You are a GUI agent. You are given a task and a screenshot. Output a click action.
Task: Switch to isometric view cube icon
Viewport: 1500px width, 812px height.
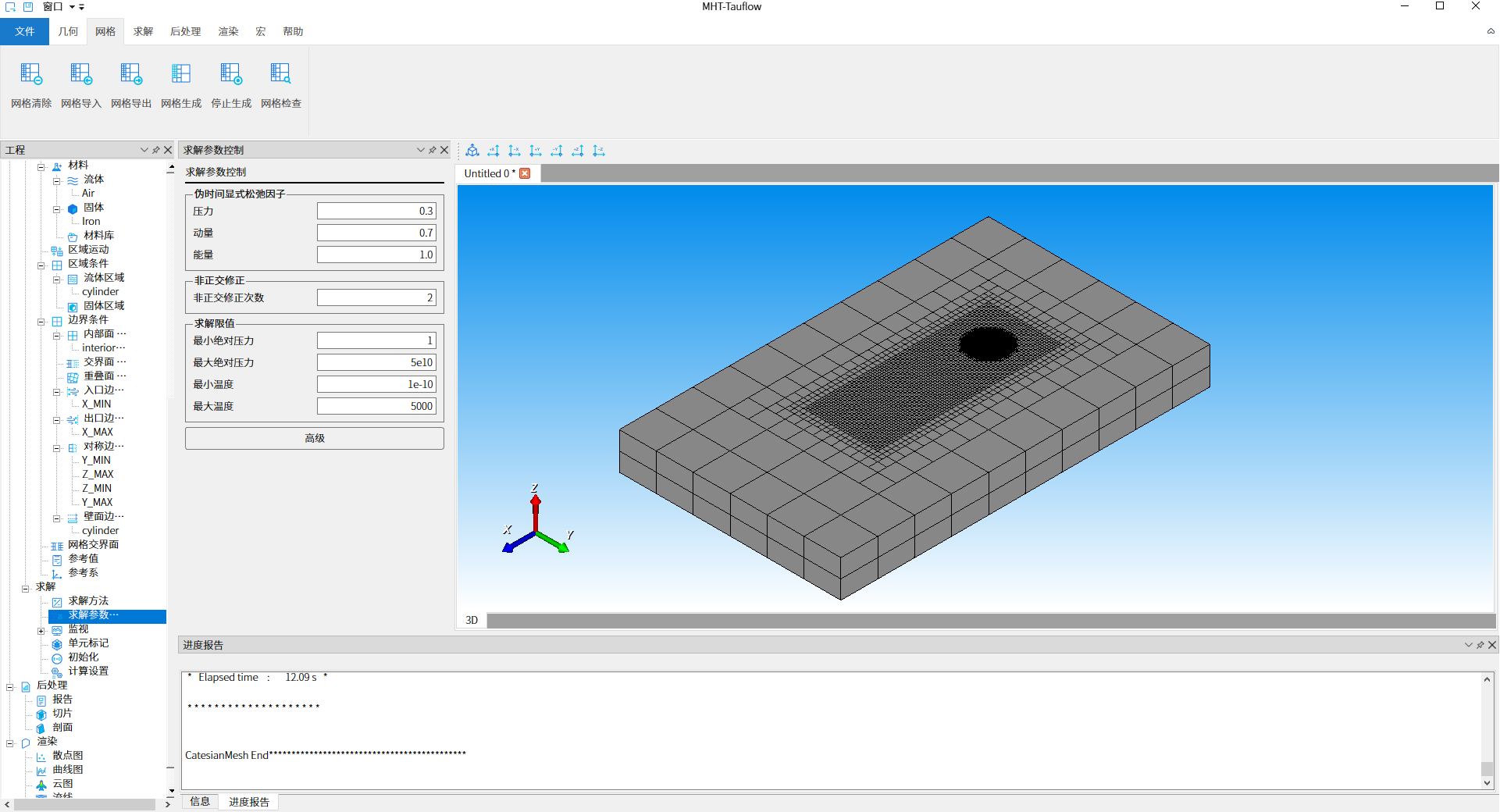[472, 151]
